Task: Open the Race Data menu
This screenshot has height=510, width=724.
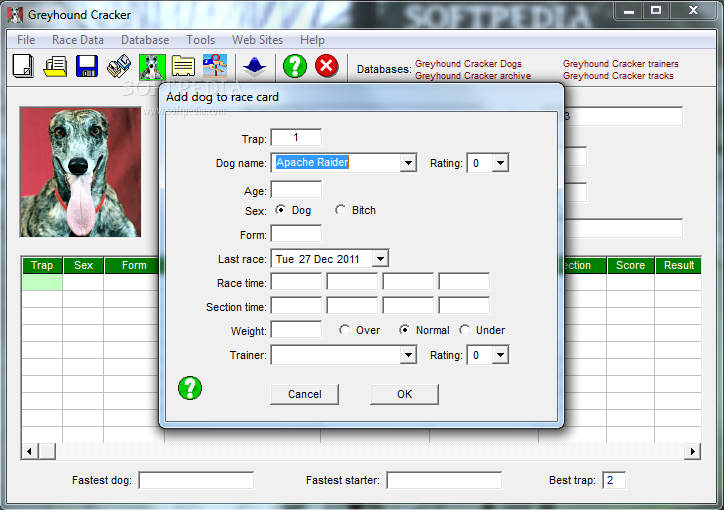Action: pos(78,40)
